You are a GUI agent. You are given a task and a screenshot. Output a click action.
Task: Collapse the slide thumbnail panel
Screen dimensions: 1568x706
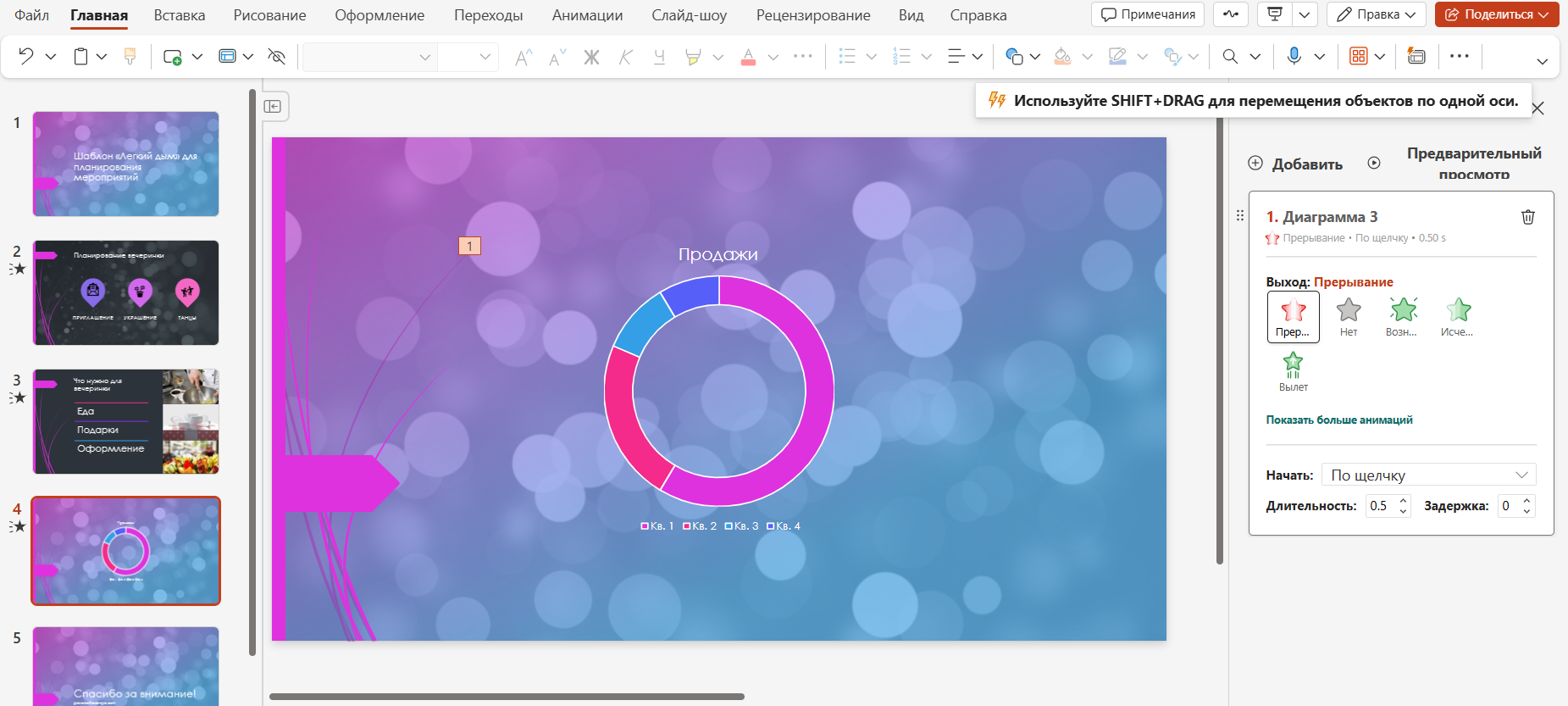coord(273,106)
